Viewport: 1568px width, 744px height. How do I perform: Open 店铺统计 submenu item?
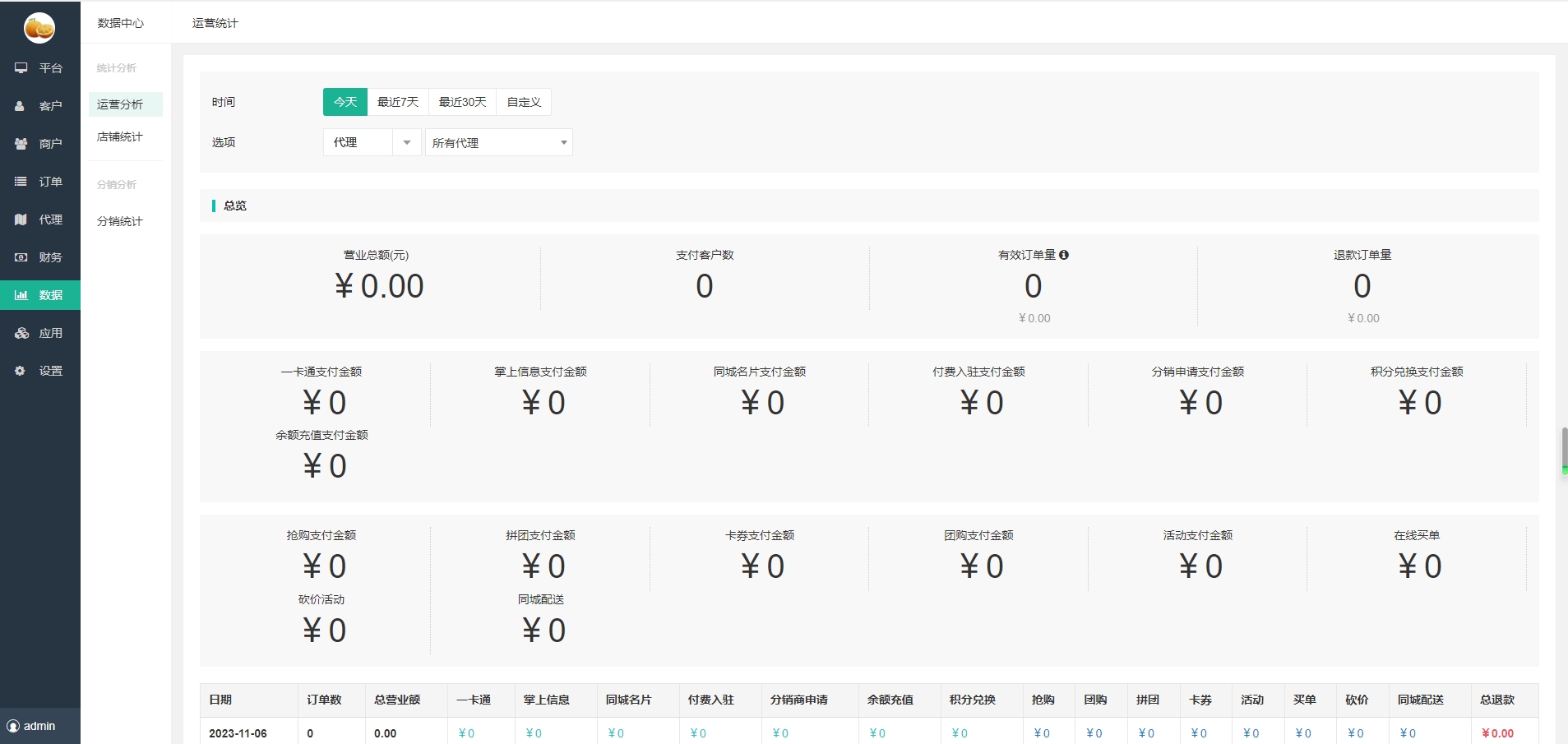pos(120,136)
